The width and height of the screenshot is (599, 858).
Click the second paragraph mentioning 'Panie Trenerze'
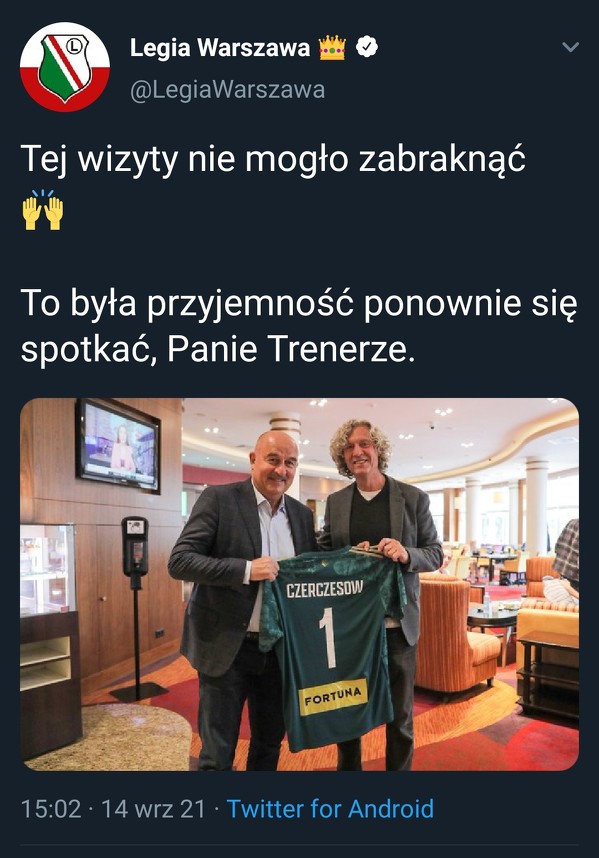pyautogui.click(x=299, y=326)
